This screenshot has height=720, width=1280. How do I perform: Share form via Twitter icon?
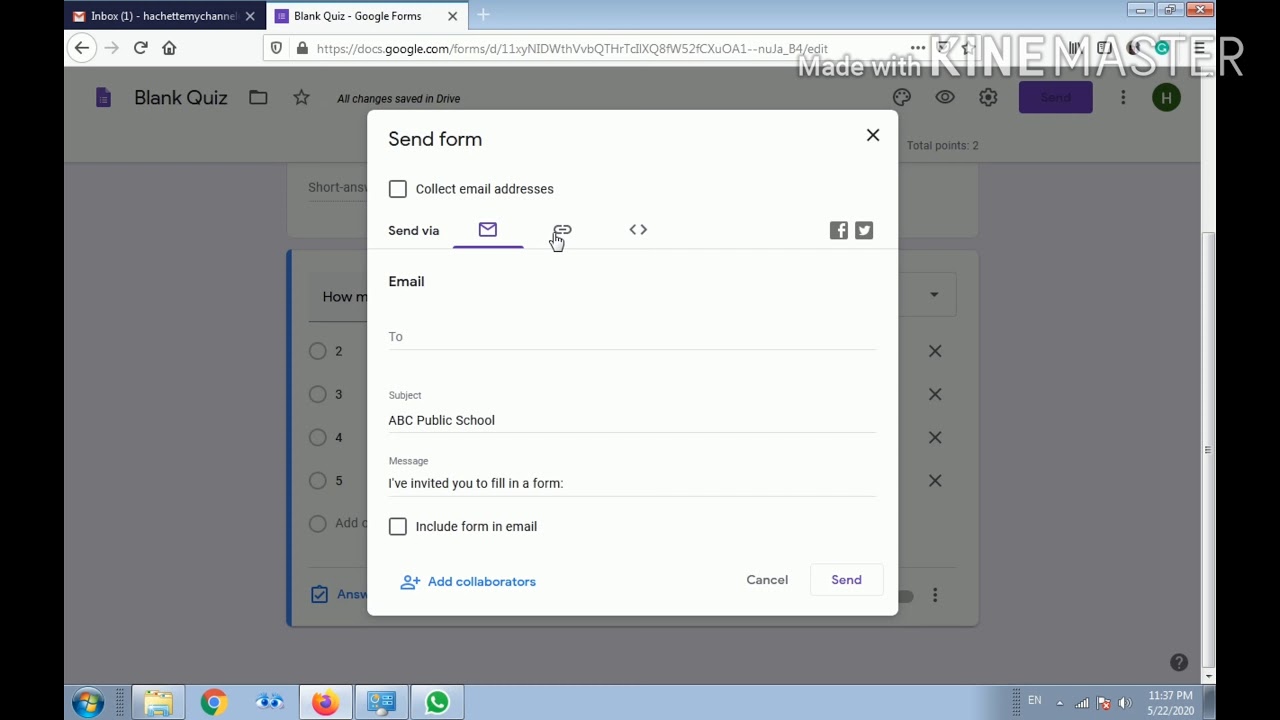tap(864, 231)
